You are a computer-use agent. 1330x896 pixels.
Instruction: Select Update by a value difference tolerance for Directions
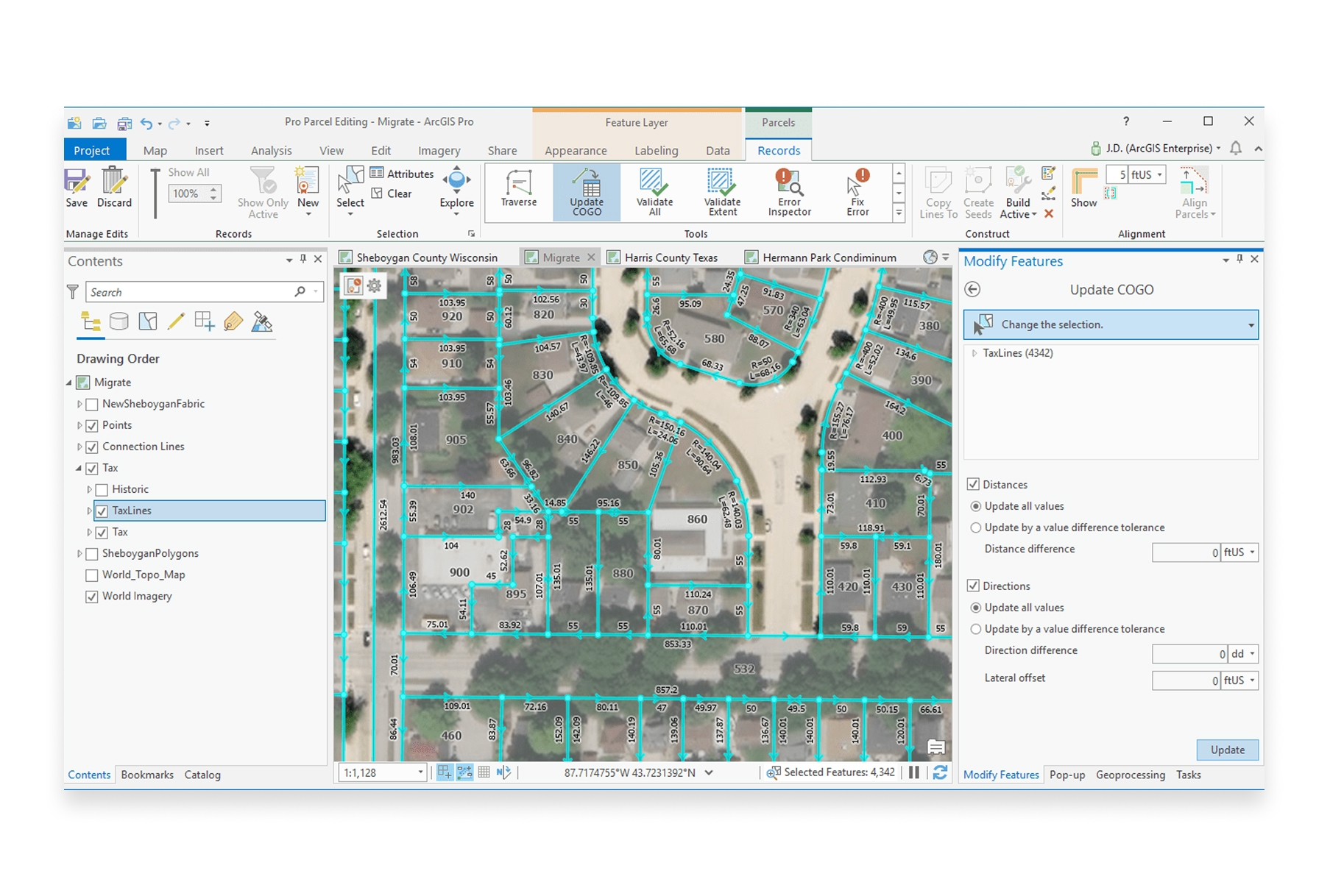tap(975, 629)
